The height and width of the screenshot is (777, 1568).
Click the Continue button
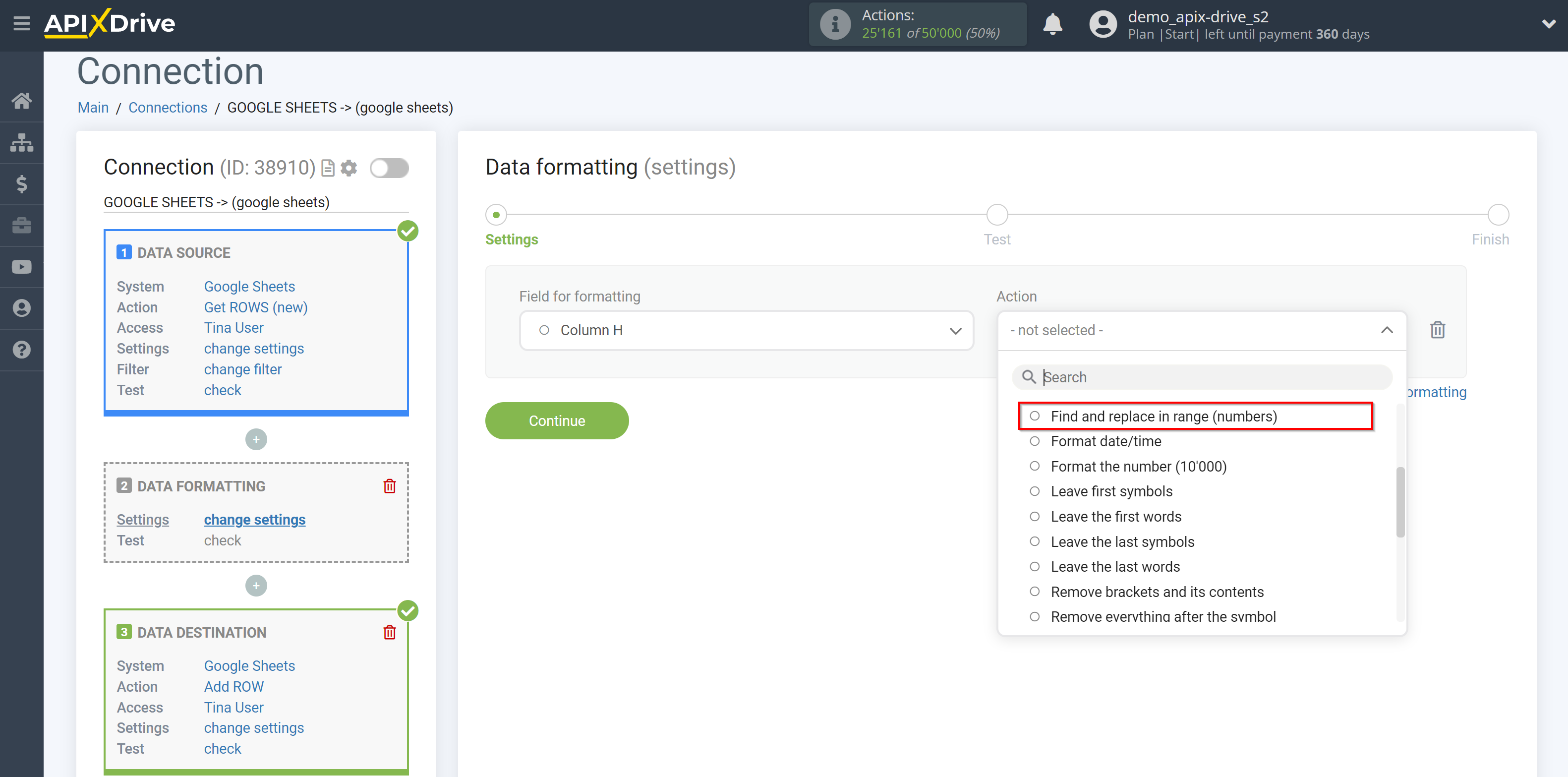click(x=557, y=420)
